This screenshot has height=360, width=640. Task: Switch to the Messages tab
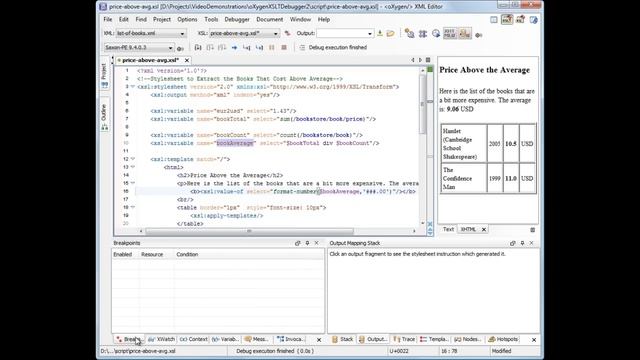click(257, 339)
